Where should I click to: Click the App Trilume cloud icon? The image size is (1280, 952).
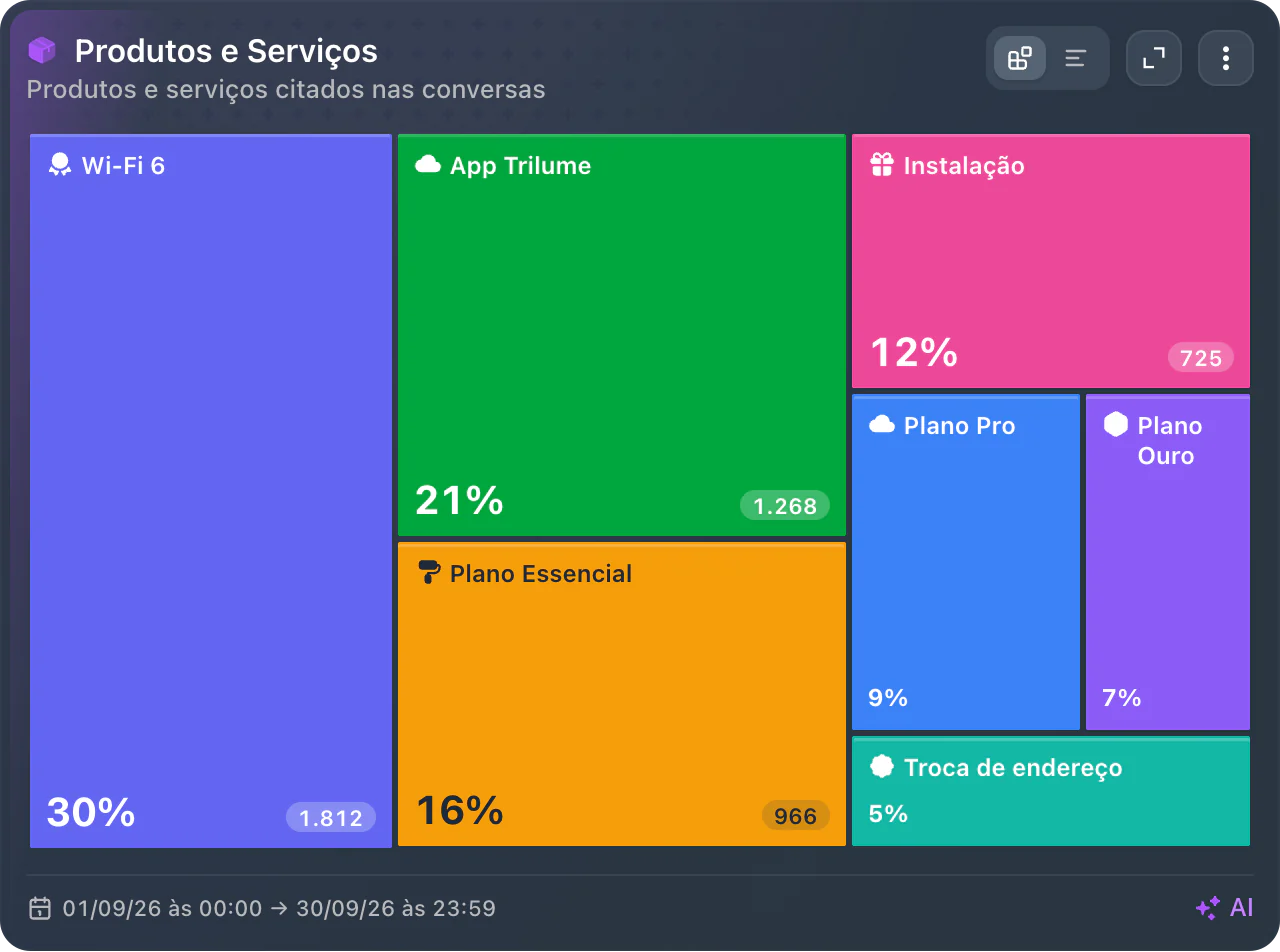(428, 165)
